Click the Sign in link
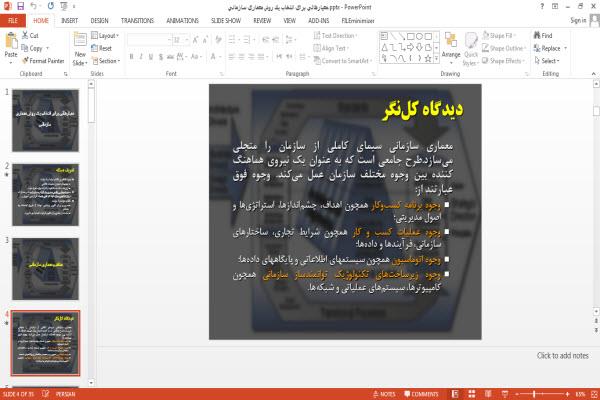Viewport: 600px width, 400px height. pos(578,20)
